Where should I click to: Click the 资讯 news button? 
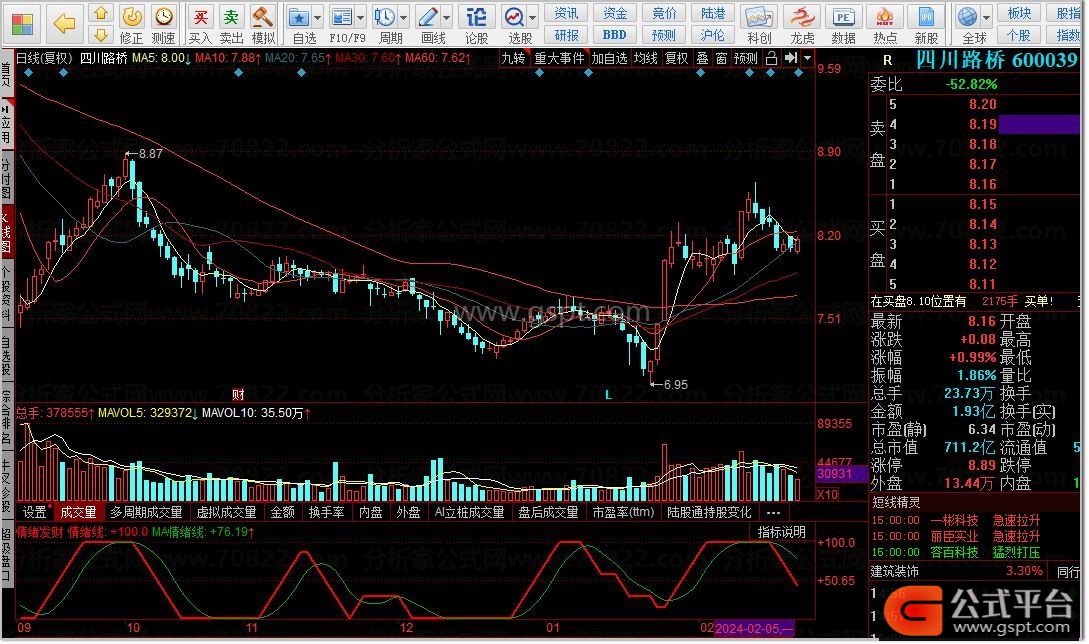click(566, 13)
